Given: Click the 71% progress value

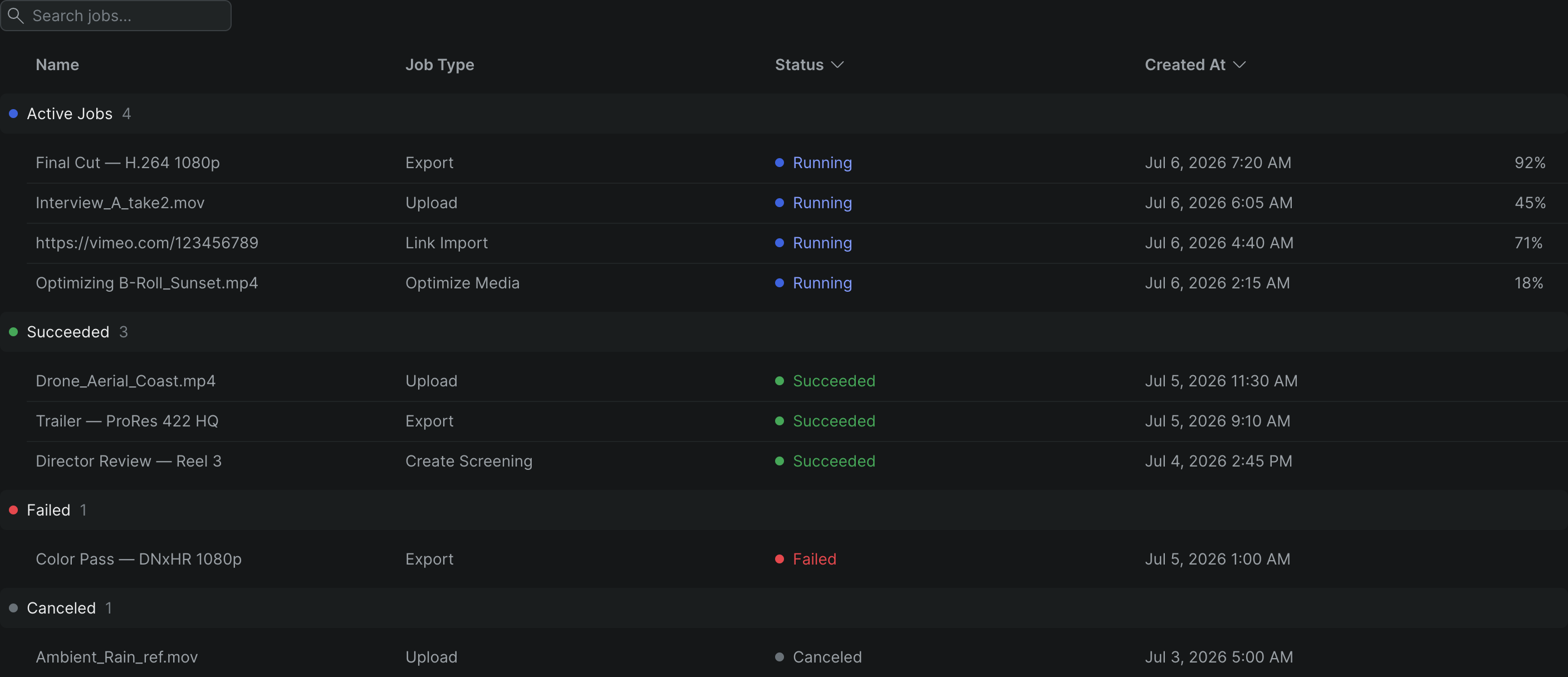Looking at the screenshot, I should (1528, 243).
